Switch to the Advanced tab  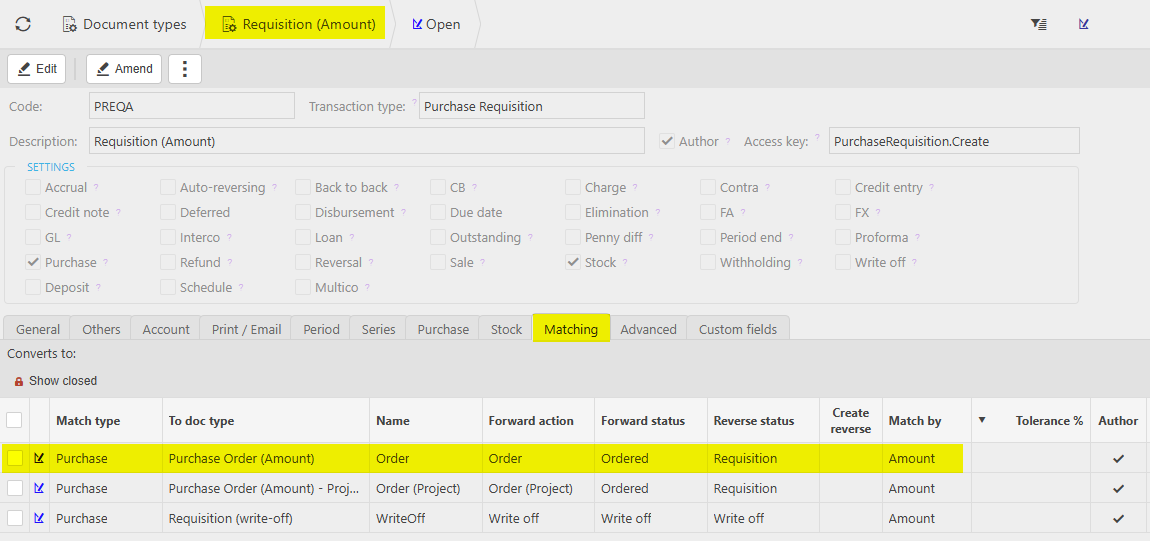[648, 329]
